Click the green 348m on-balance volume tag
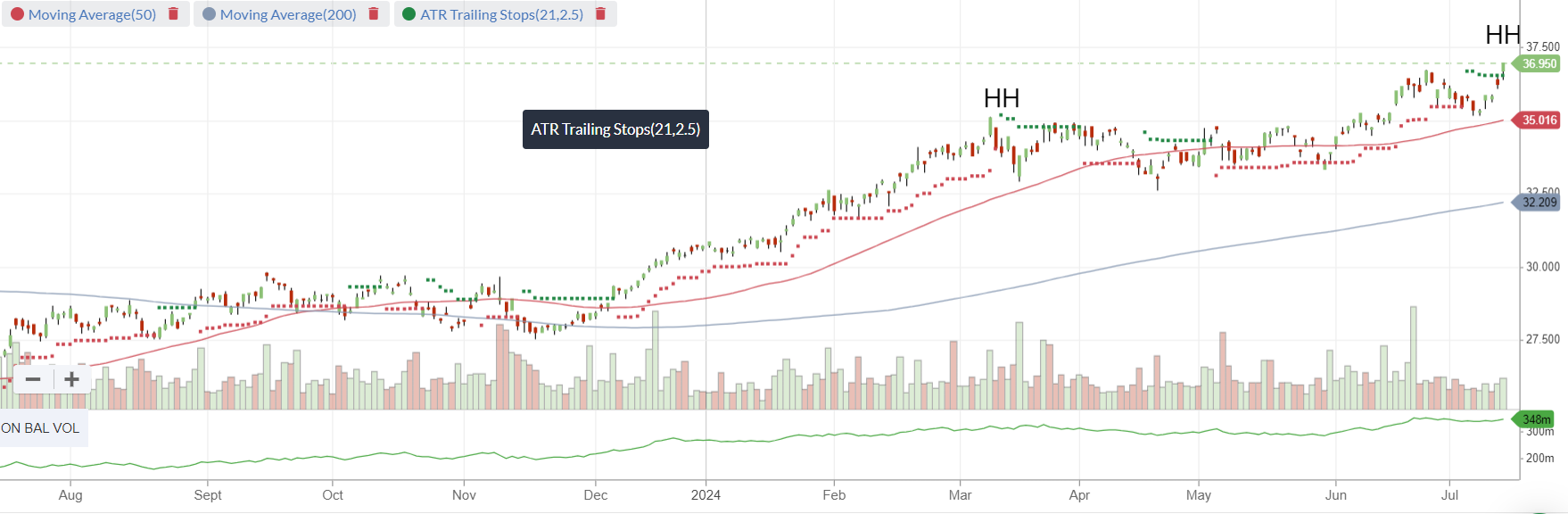 tap(1535, 419)
